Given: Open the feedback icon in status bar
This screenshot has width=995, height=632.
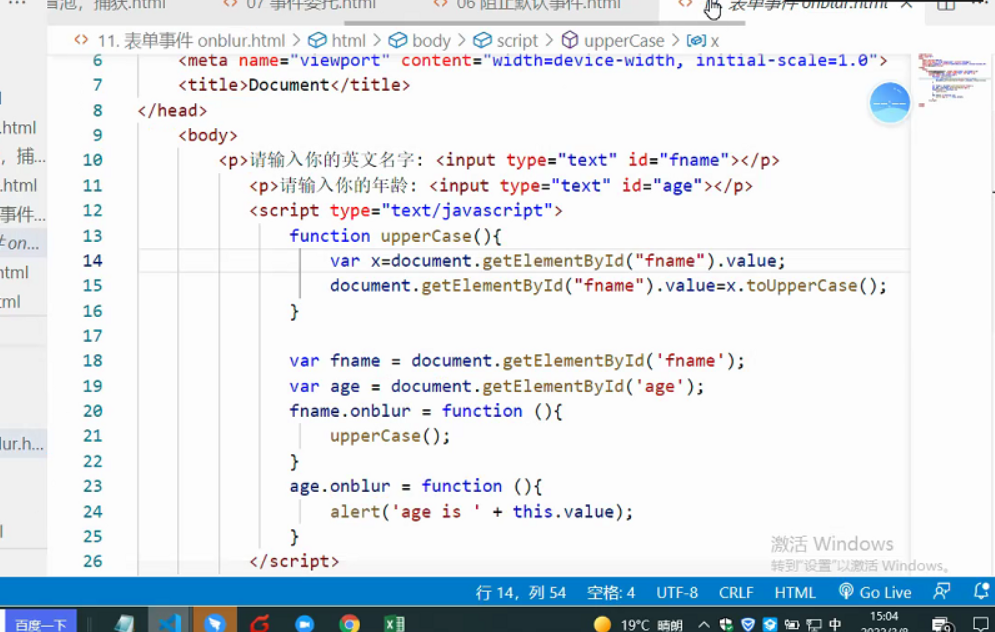Looking at the screenshot, I should [x=942, y=591].
